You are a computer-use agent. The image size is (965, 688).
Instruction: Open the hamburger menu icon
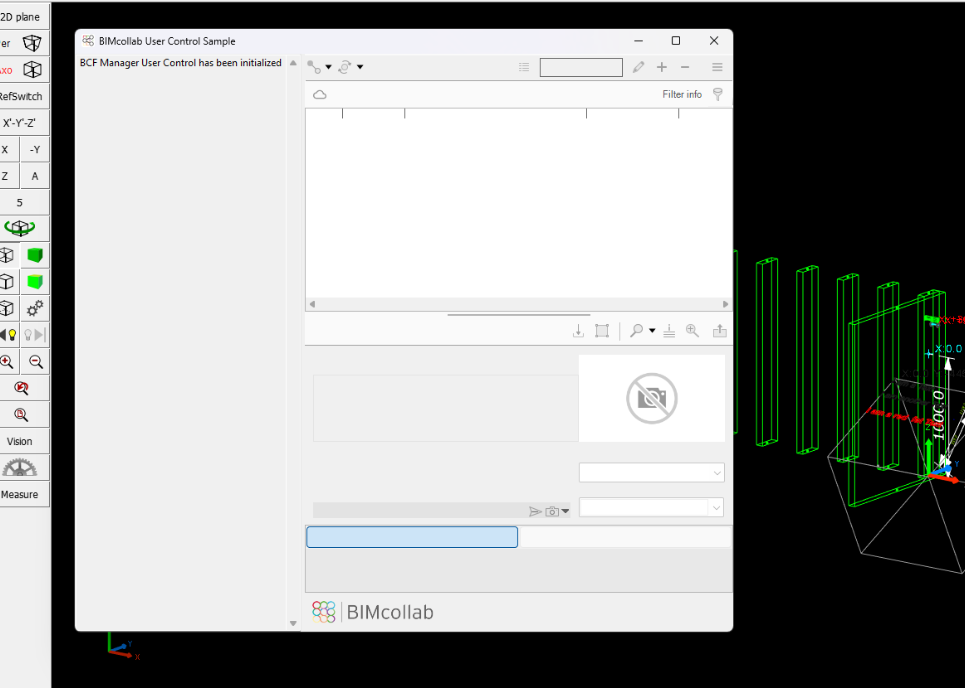tap(718, 67)
